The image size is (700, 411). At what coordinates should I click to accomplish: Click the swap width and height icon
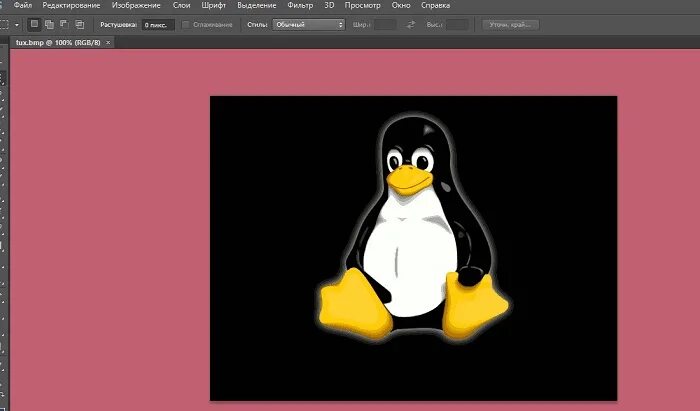[411, 25]
